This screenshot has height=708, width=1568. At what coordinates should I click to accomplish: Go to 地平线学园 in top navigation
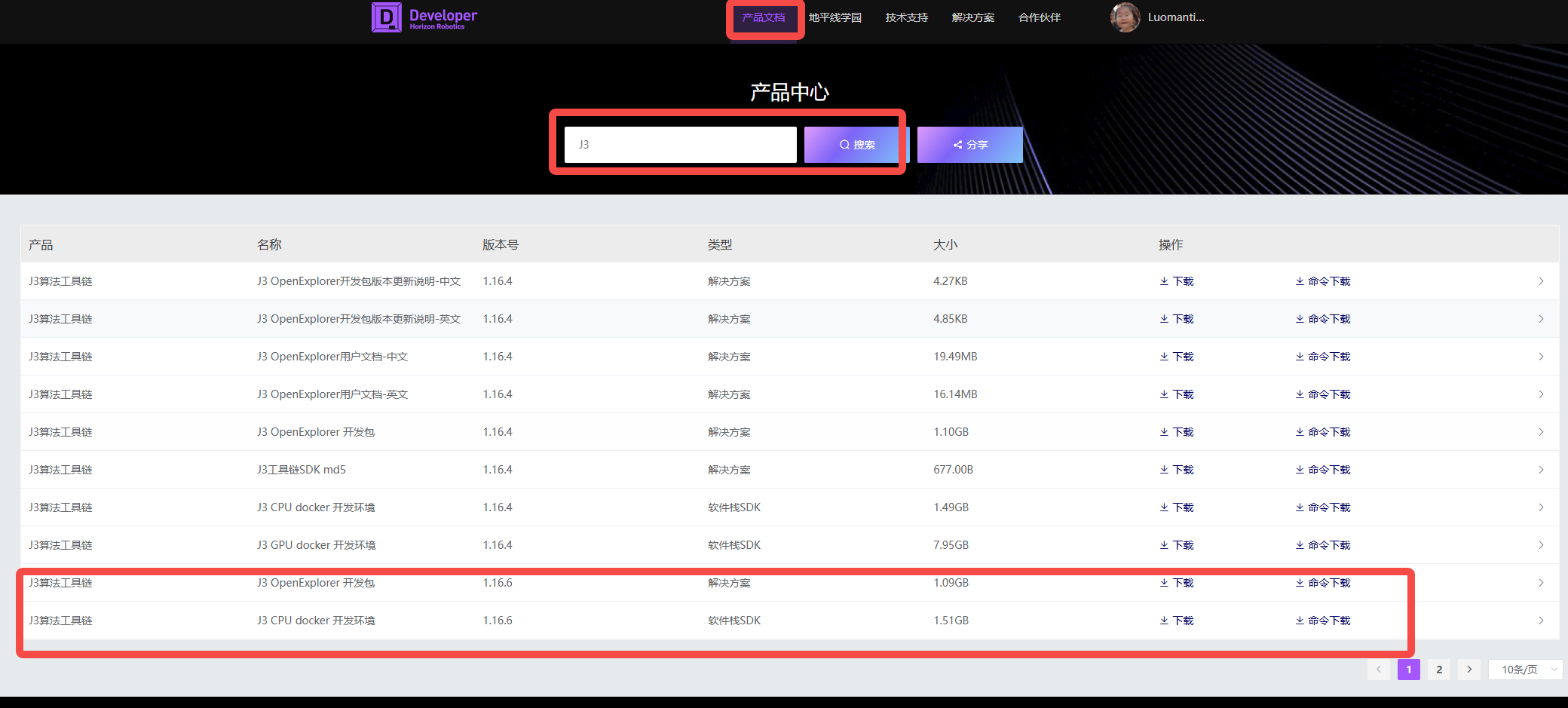pyautogui.click(x=835, y=17)
